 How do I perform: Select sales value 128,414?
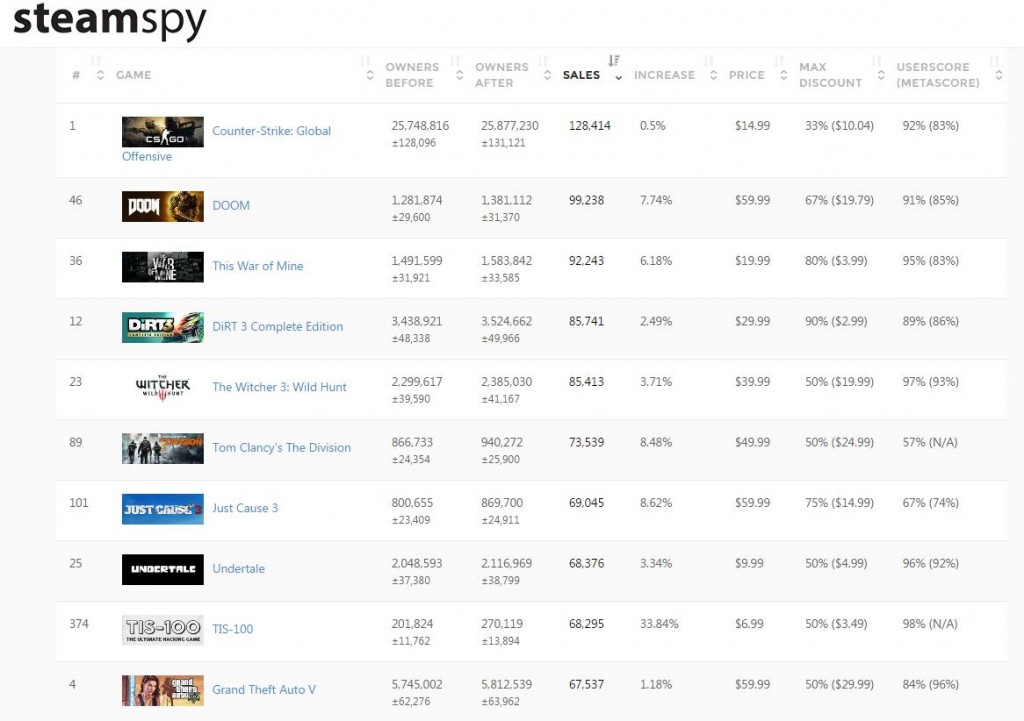tap(590, 125)
